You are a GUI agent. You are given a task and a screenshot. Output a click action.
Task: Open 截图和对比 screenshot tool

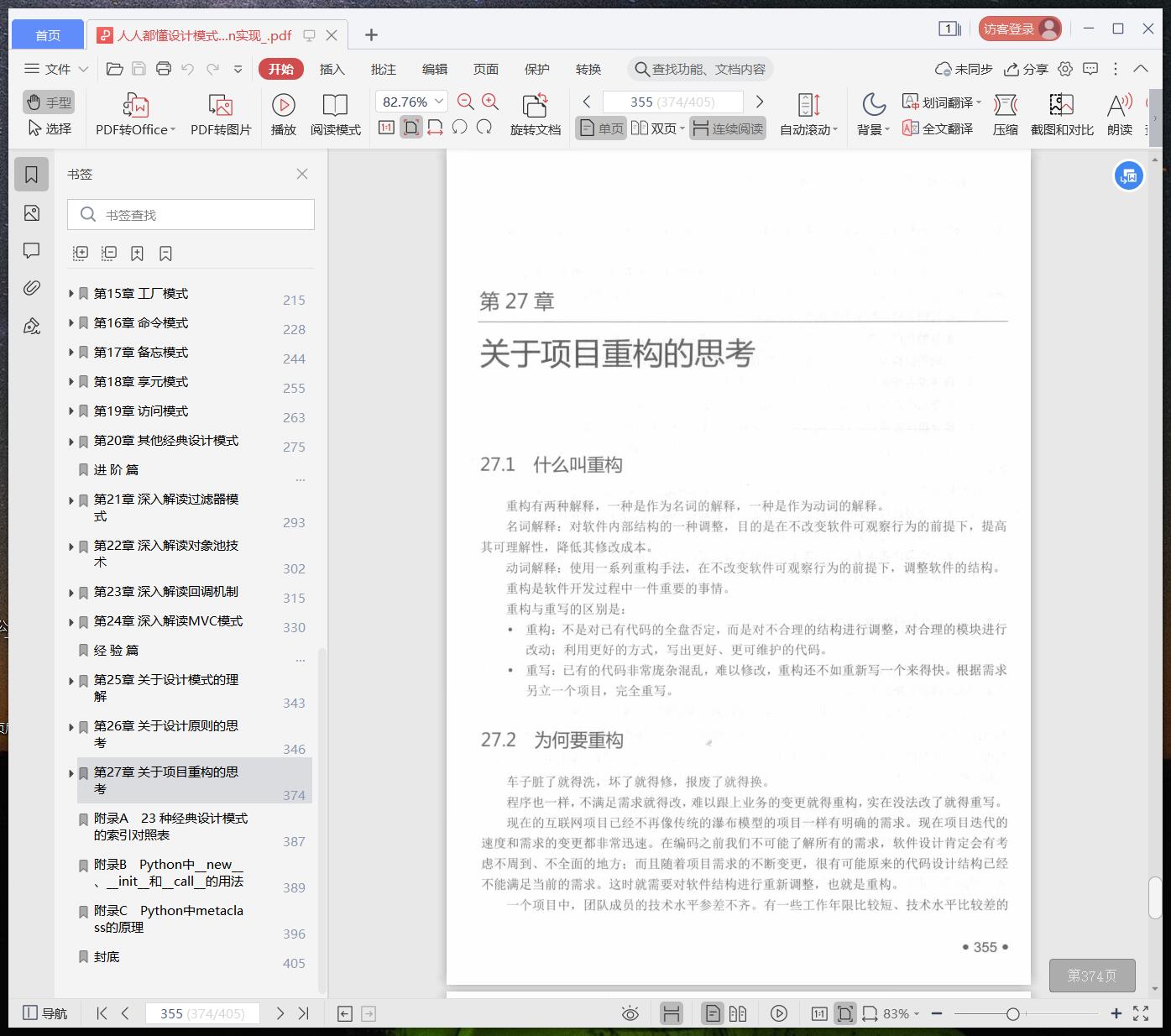click(x=1062, y=114)
